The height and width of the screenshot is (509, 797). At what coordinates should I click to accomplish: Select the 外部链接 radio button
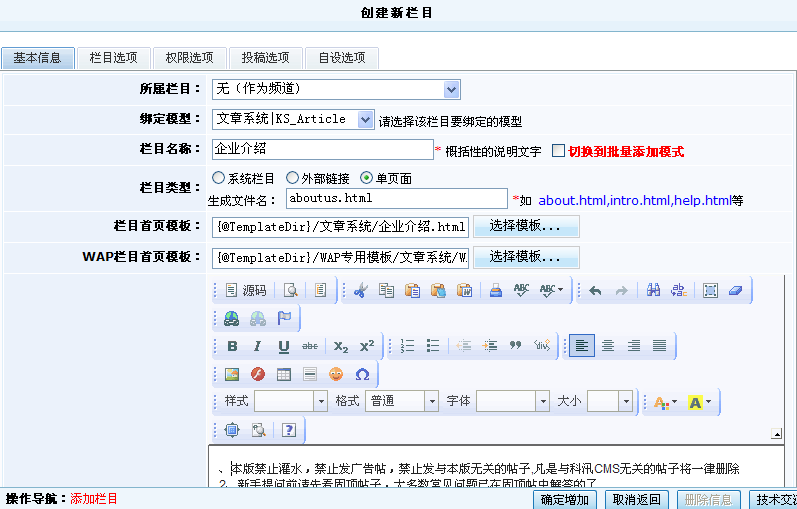click(292, 177)
